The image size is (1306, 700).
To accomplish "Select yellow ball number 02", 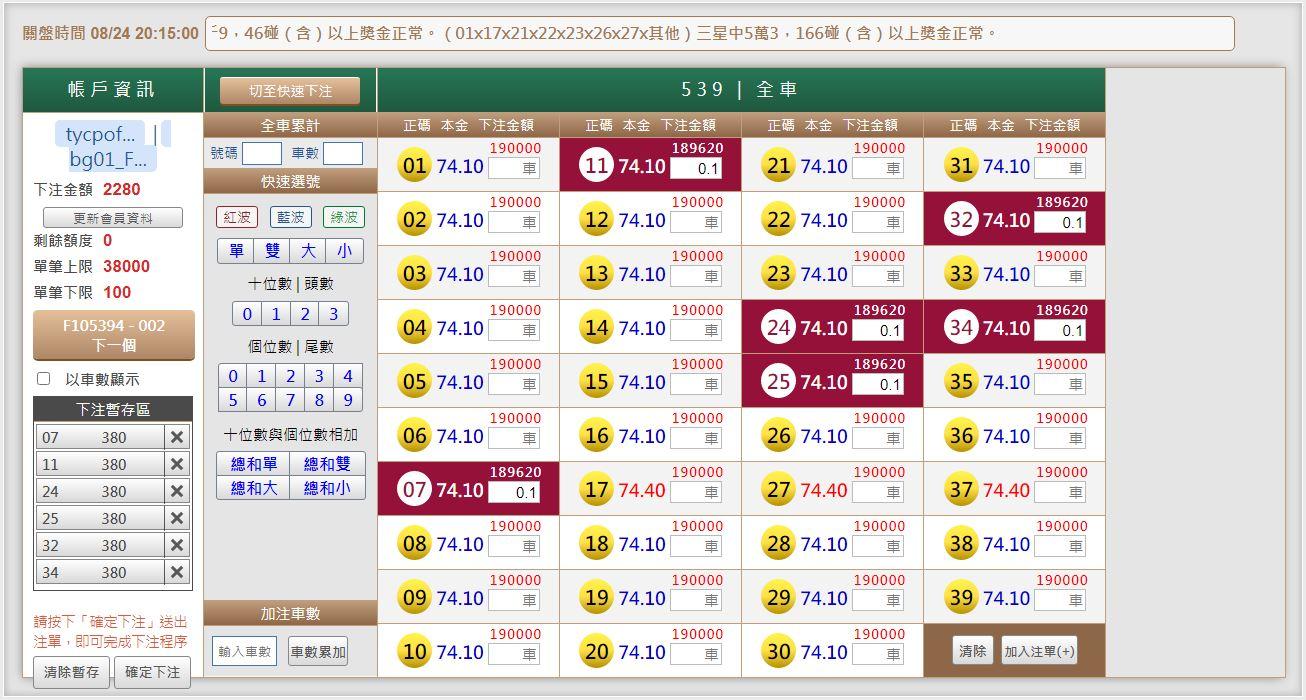I will [414, 220].
